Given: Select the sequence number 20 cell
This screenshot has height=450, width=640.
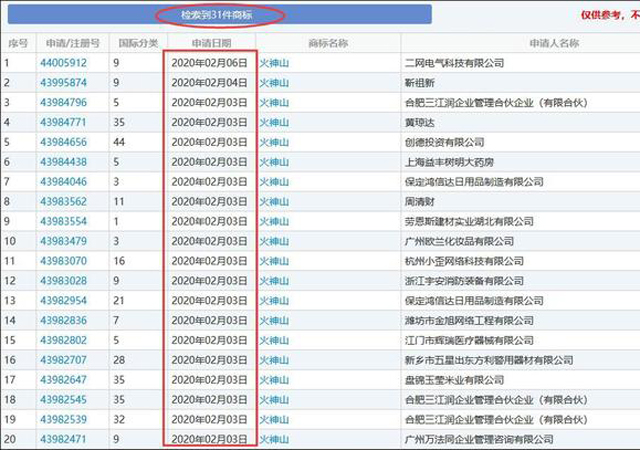Looking at the screenshot, I should click(x=10, y=439).
